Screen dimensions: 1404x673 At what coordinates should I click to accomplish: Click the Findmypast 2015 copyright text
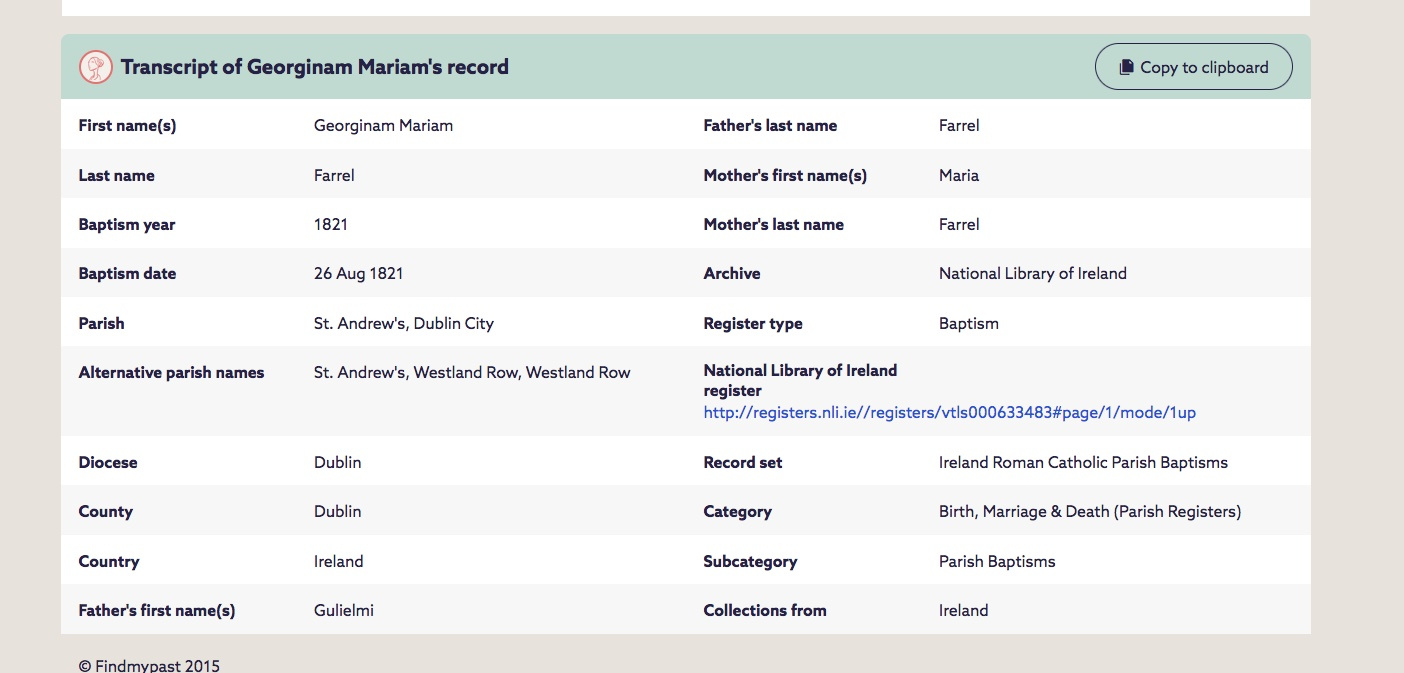pyautogui.click(x=149, y=665)
